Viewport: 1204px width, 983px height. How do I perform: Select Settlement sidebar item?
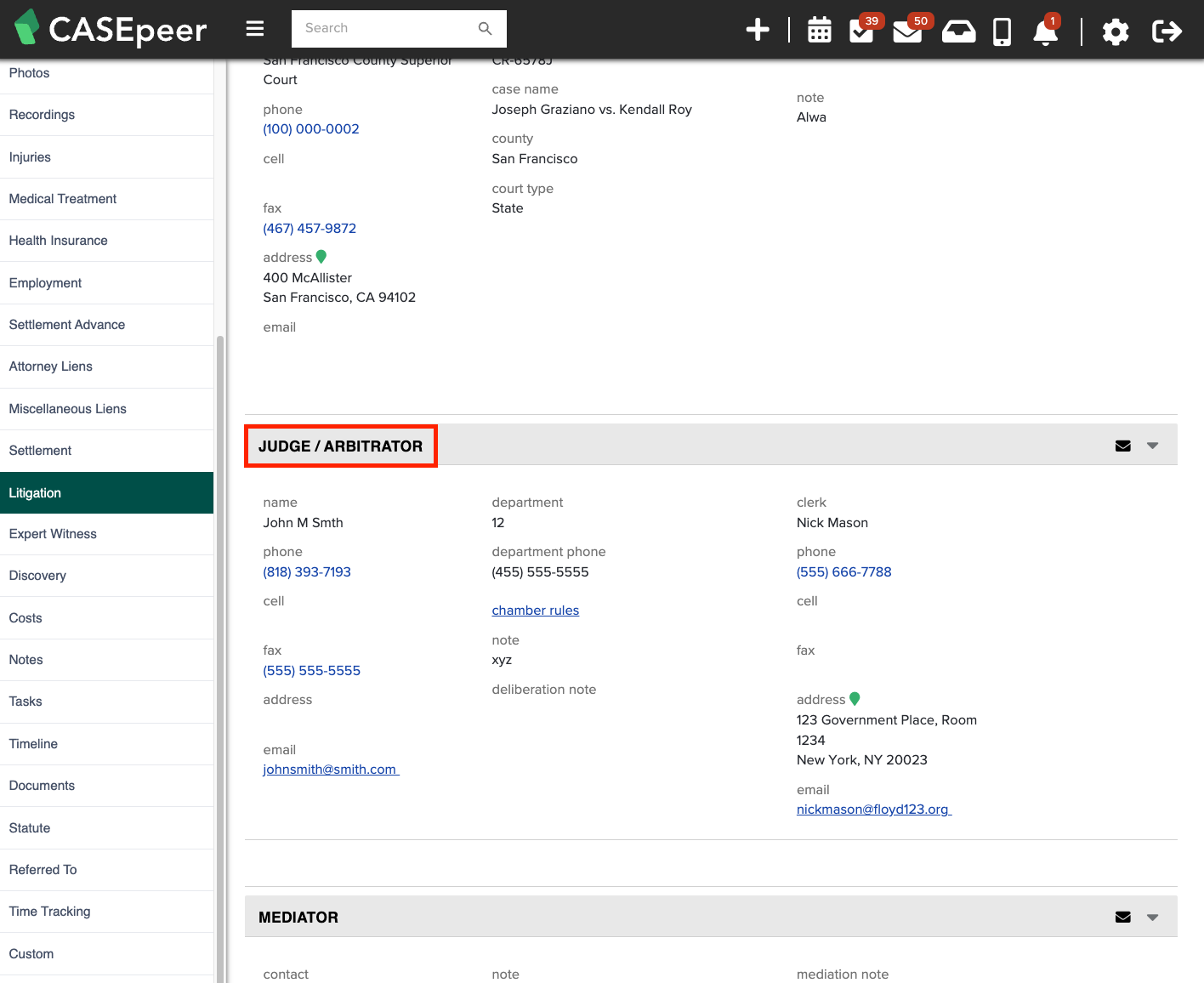click(106, 451)
